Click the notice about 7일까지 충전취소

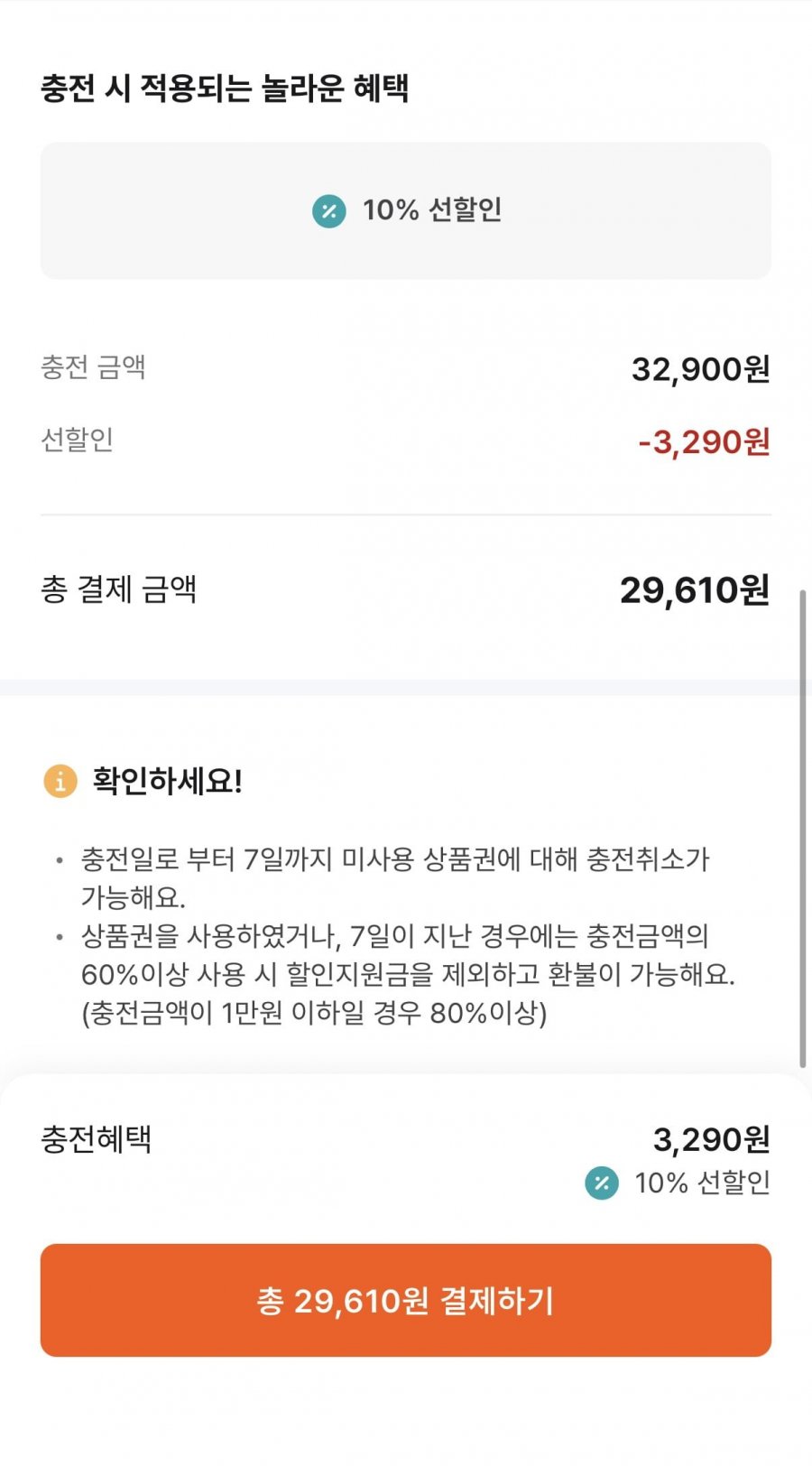click(x=395, y=877)
